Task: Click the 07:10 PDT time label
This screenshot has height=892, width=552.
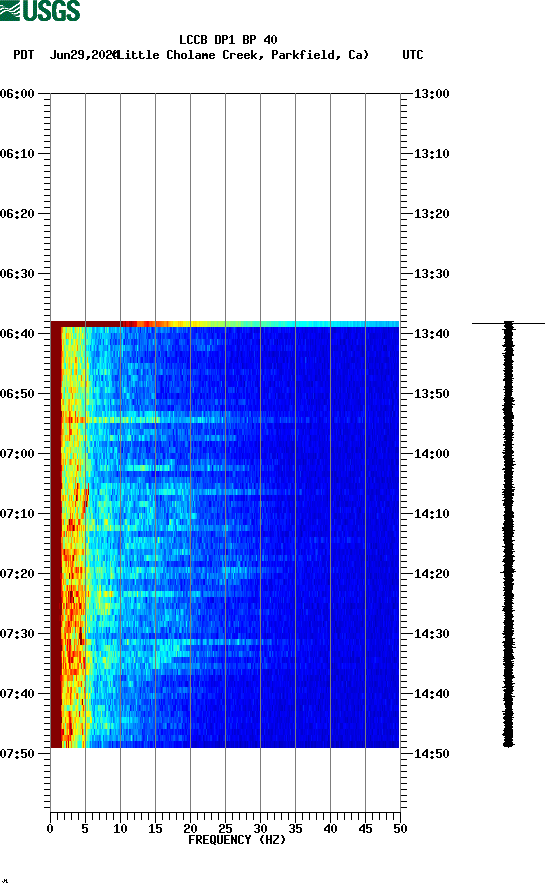Action: [17, 514]
